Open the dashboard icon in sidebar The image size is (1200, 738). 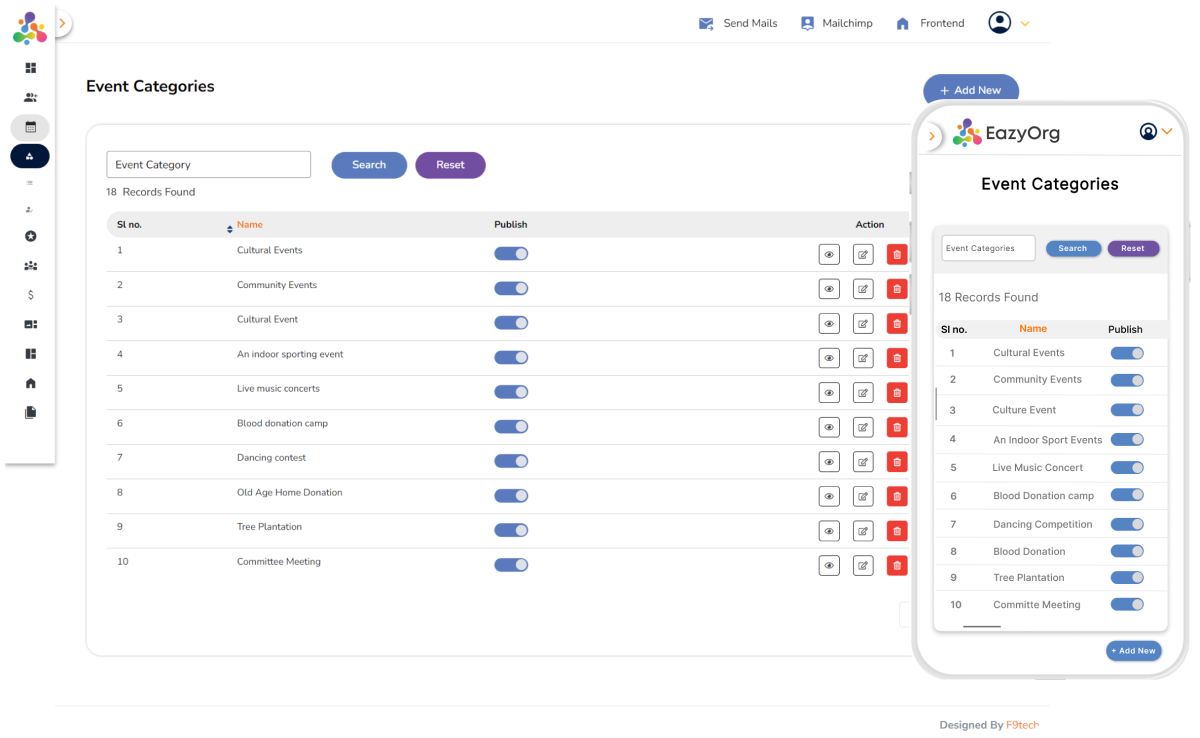click(x=30, y=68)
